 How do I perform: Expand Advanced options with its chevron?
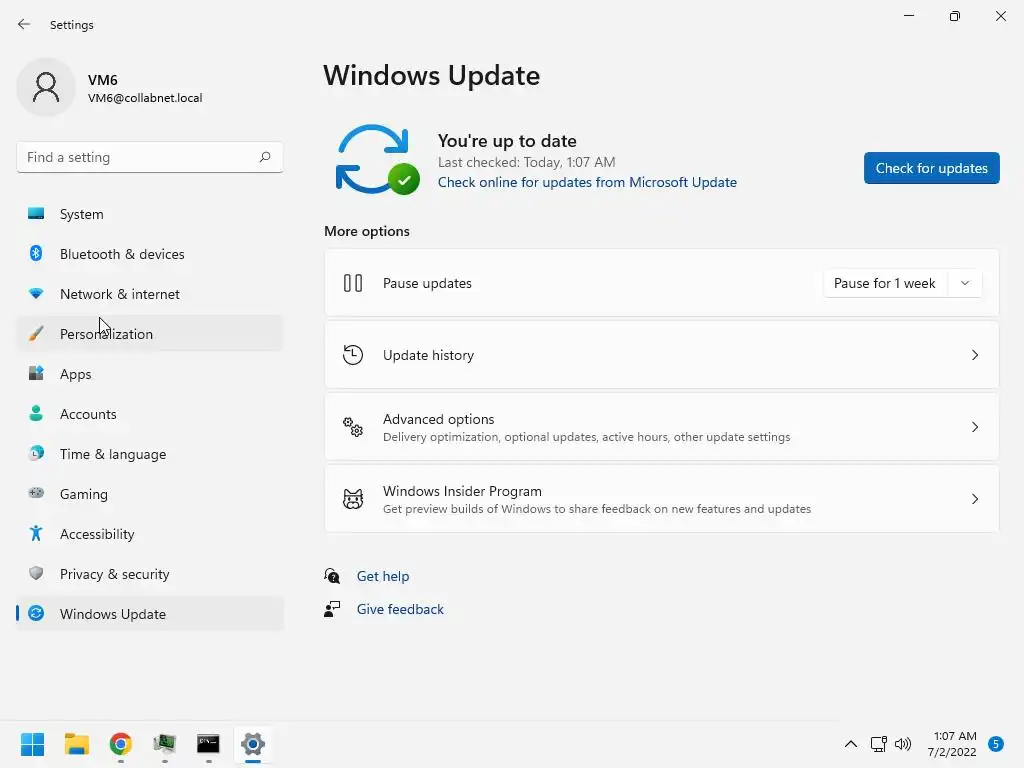974,427
